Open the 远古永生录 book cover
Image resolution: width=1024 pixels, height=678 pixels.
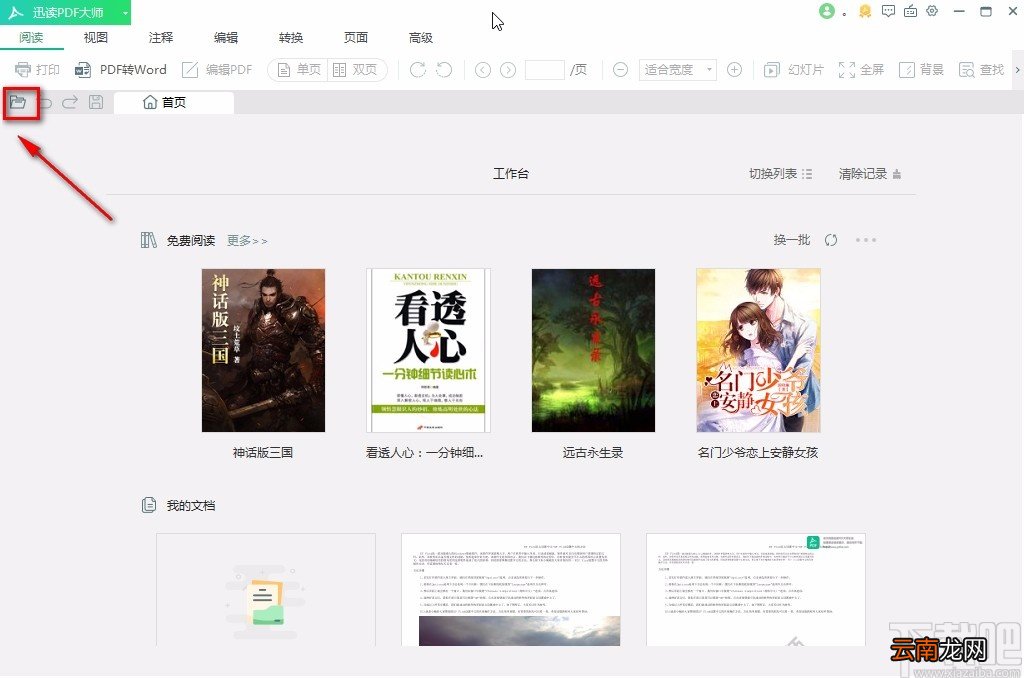click(593, 350)
